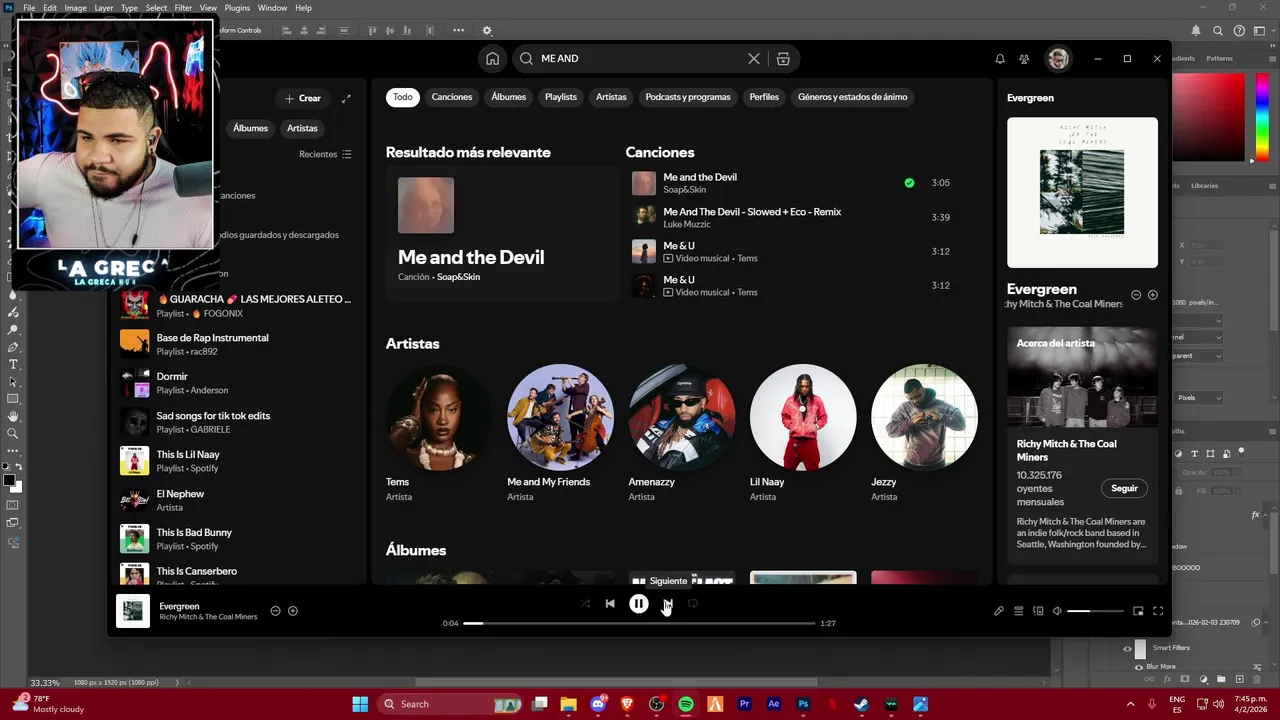
Task: Open Steam from the Windows taskbar
Action: pyautogui.click(x=862, y=704)
